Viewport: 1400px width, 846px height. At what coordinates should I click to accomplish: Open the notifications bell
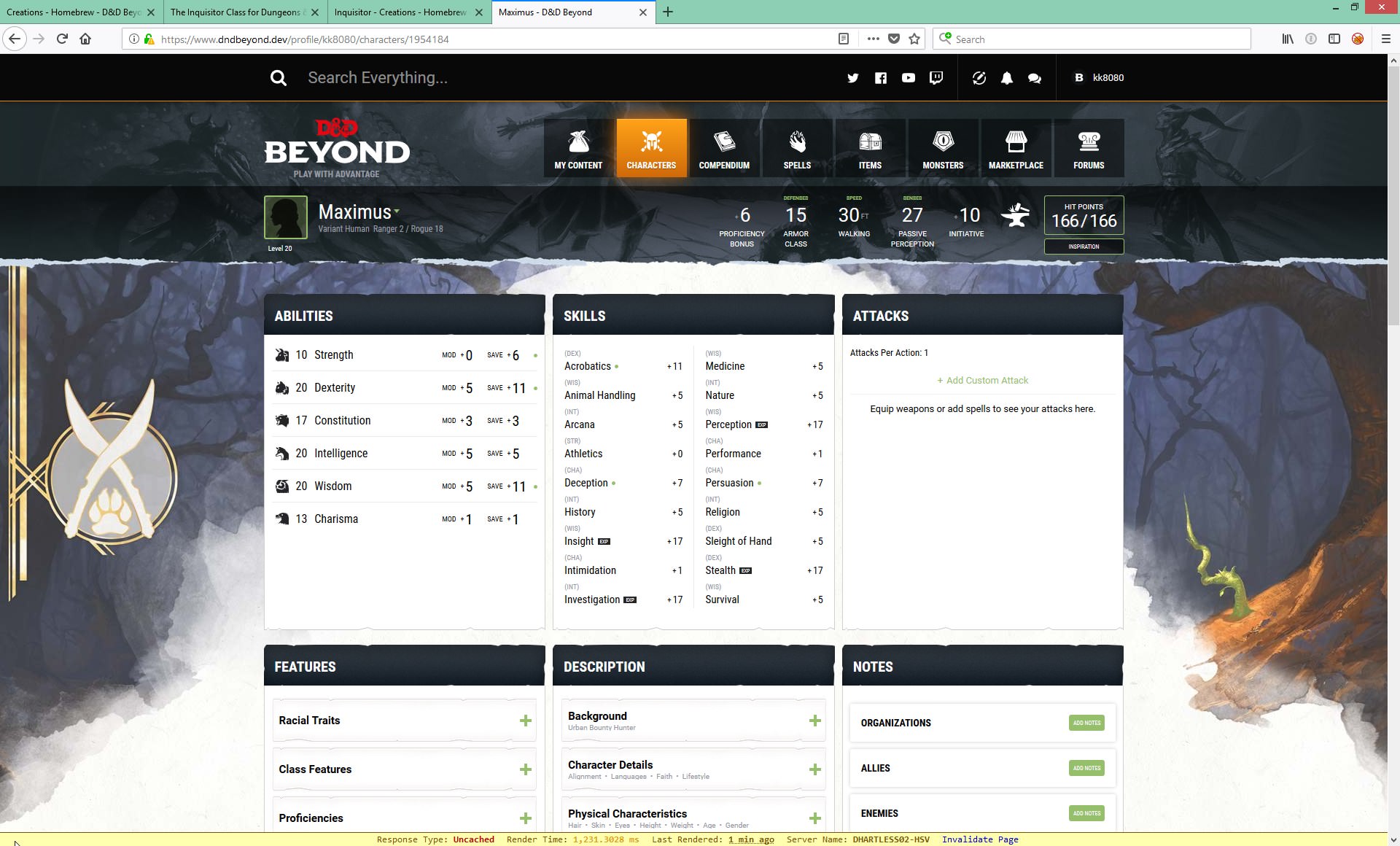pos(1006,78)
